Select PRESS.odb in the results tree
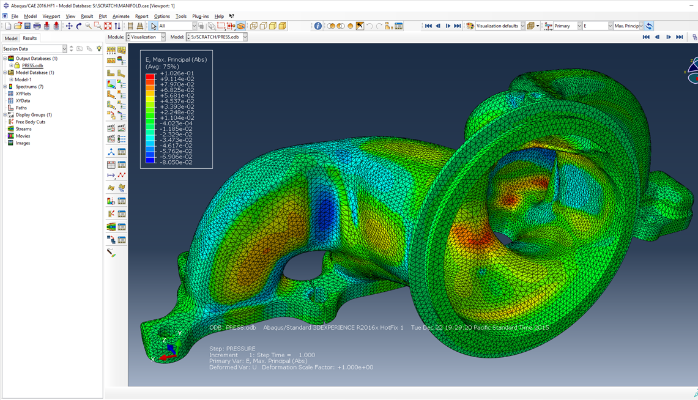The height and width of the screenshot is (400, 698). (x=32, y=65)
